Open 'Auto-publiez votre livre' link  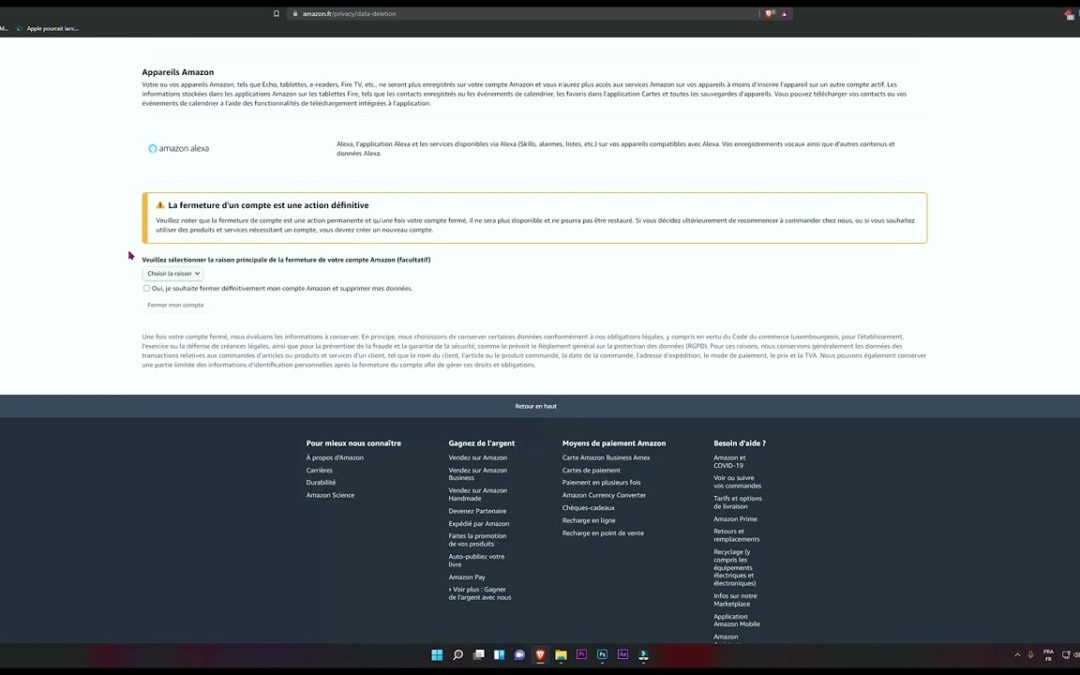click(476, 561)
